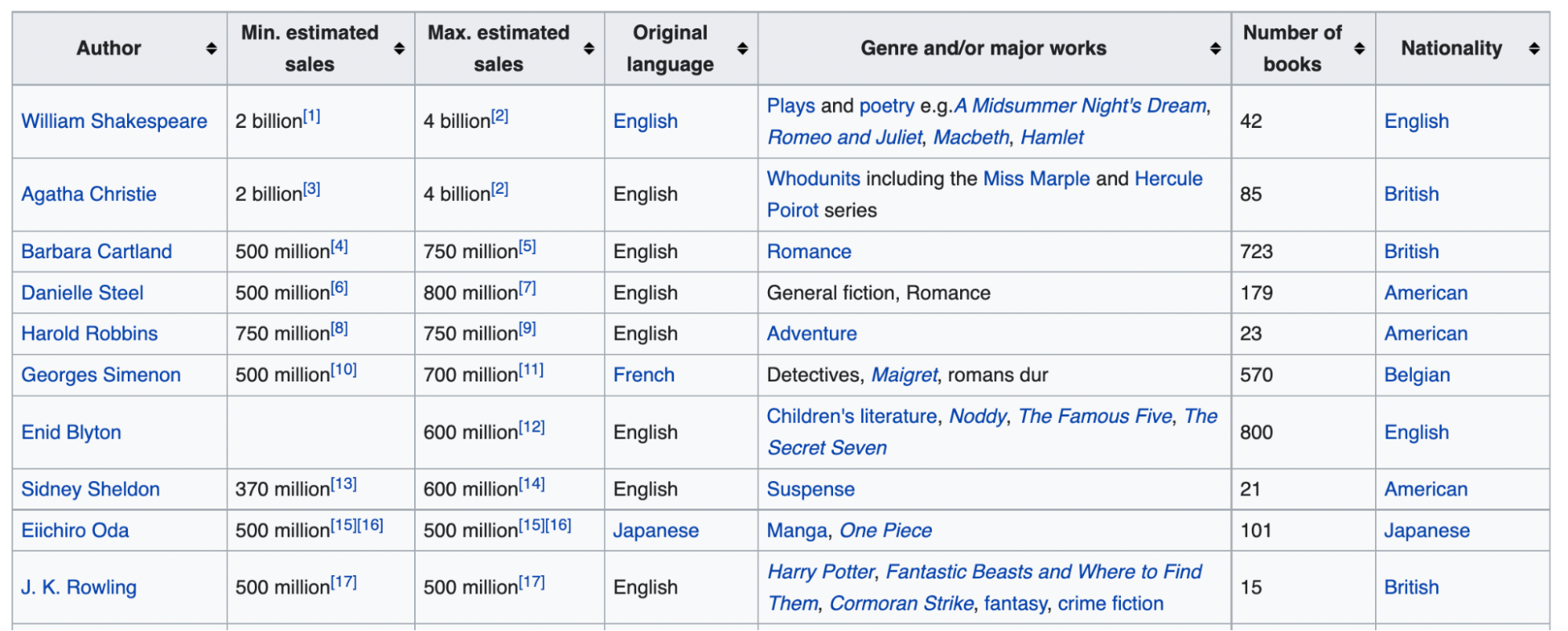Sort by Genre and/or major works arrows
This screenshot has height=631, width=1568.
[x=1216, y=49]
